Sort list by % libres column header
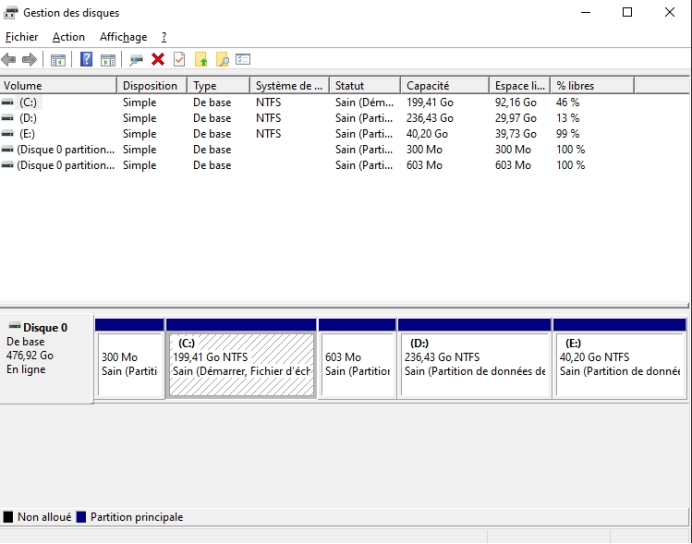This screenshot has width=692, height=544. click(592, 86)
